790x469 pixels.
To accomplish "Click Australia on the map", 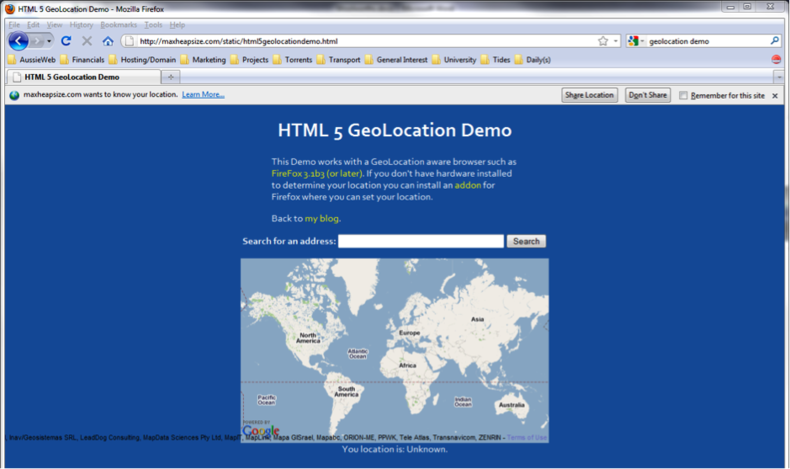I will [512, 405].
